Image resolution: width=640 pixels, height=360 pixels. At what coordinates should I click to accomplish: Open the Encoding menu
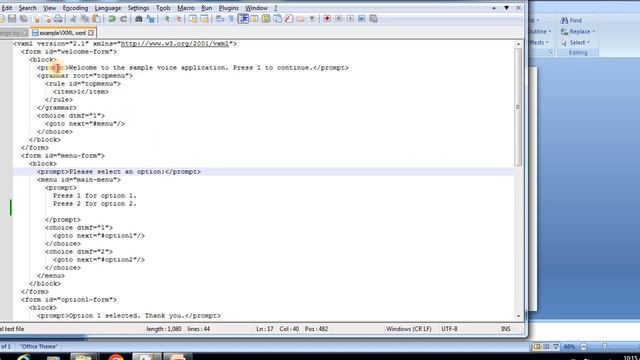click(x=75, y=8)
